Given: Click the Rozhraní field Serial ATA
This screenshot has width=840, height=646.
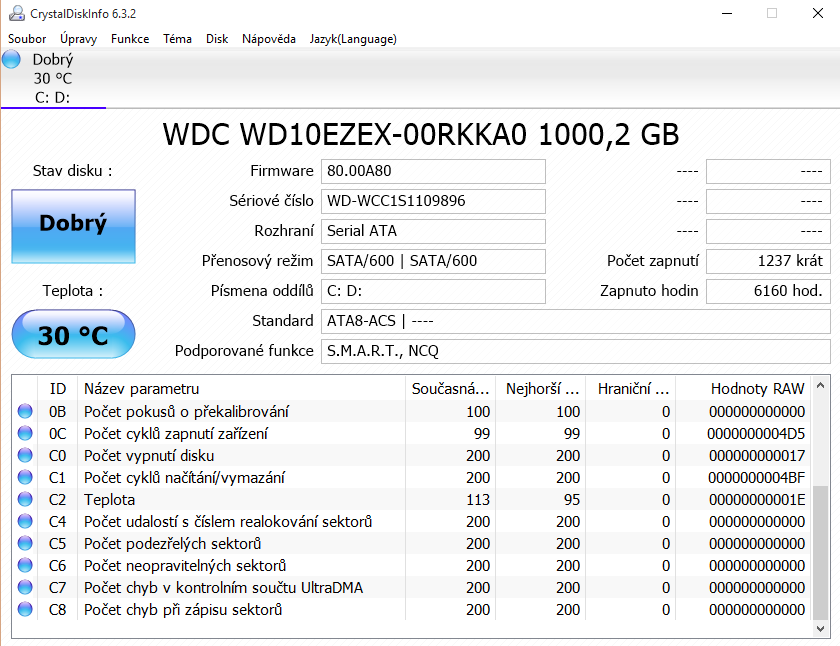Looking at the screenshot, I should pos(433,231).
